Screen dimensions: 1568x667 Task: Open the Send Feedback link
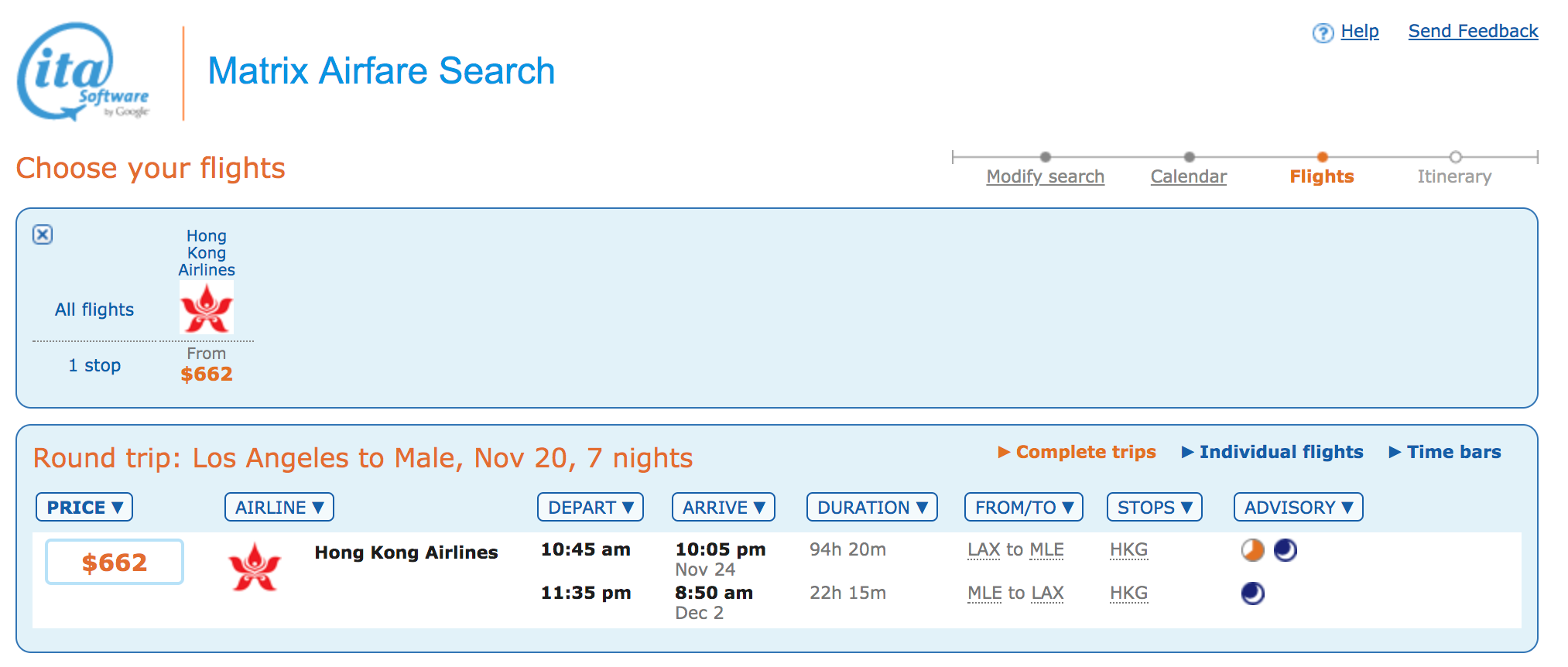pyautogui.click(x=1472, y=31)
